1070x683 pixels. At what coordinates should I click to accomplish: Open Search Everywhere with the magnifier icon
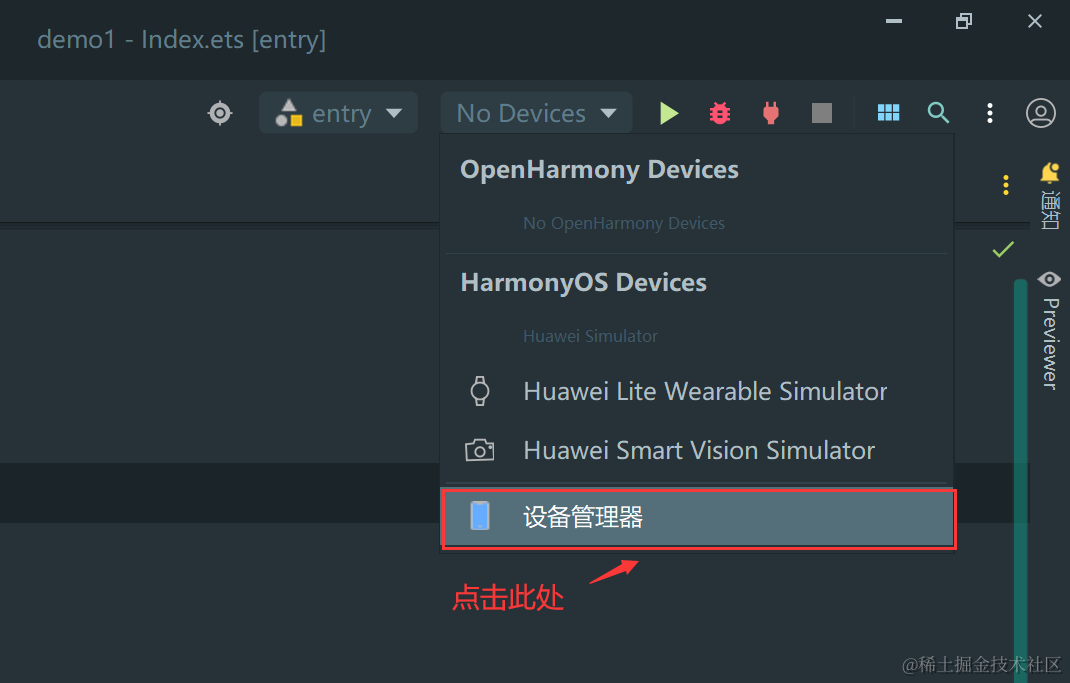coord(938,113)
